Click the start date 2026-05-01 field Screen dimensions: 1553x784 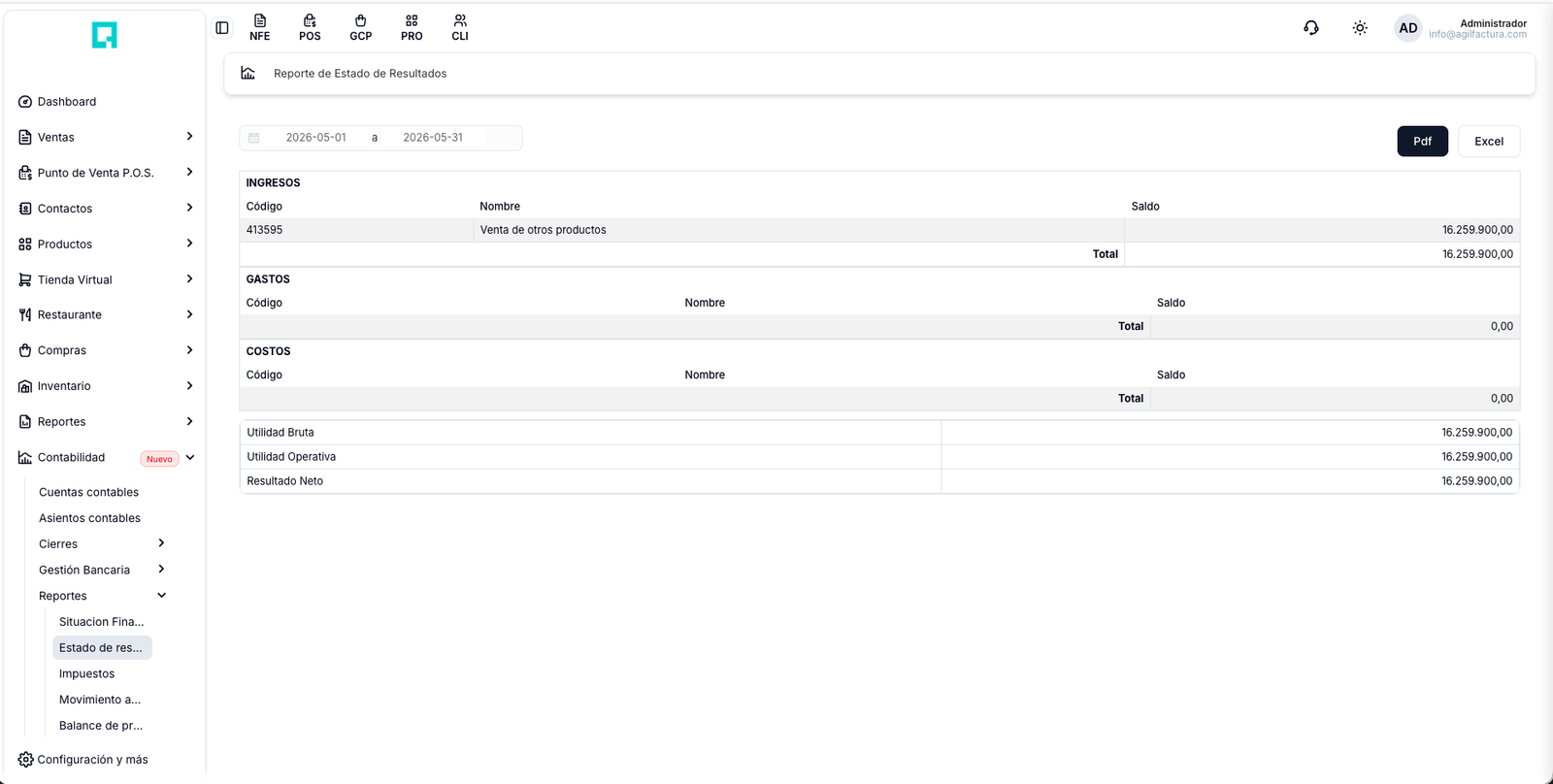pos(315,138)
